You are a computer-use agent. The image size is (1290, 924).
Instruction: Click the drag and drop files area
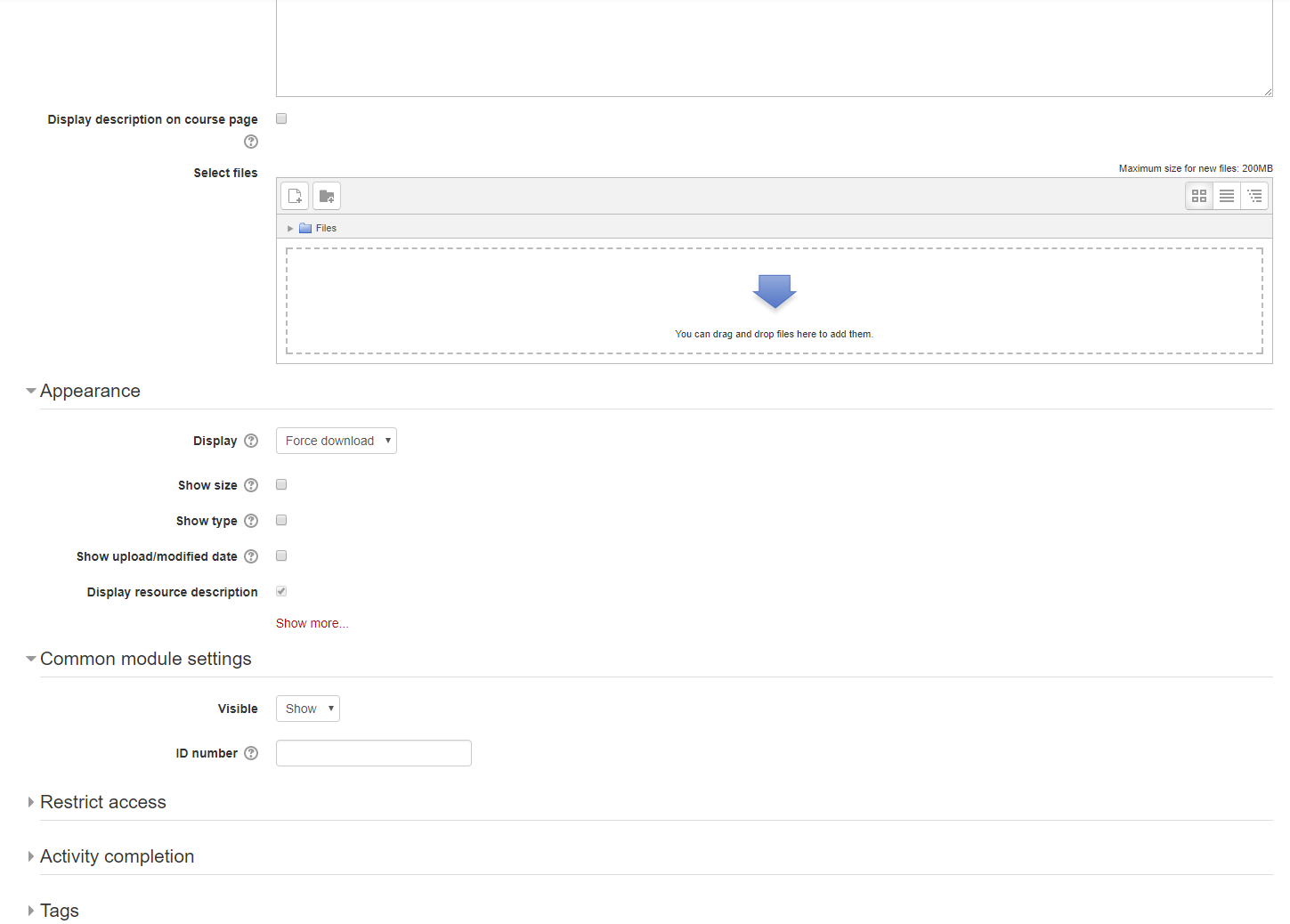775,301
